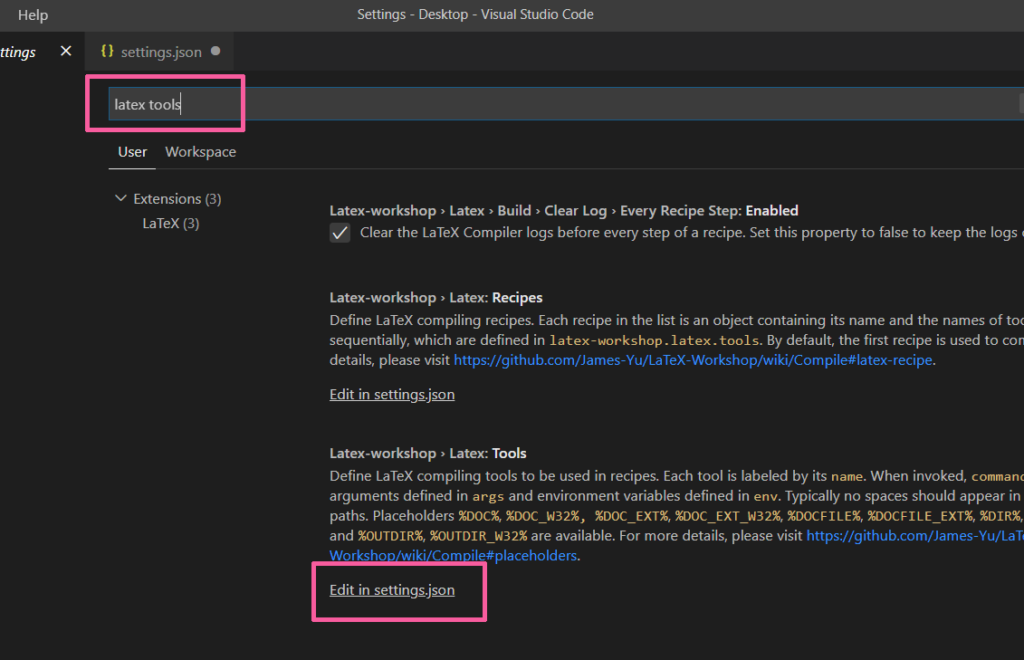
Task: Click Edit in settings.json under Latex: Tools
Action: pos(392,590)
